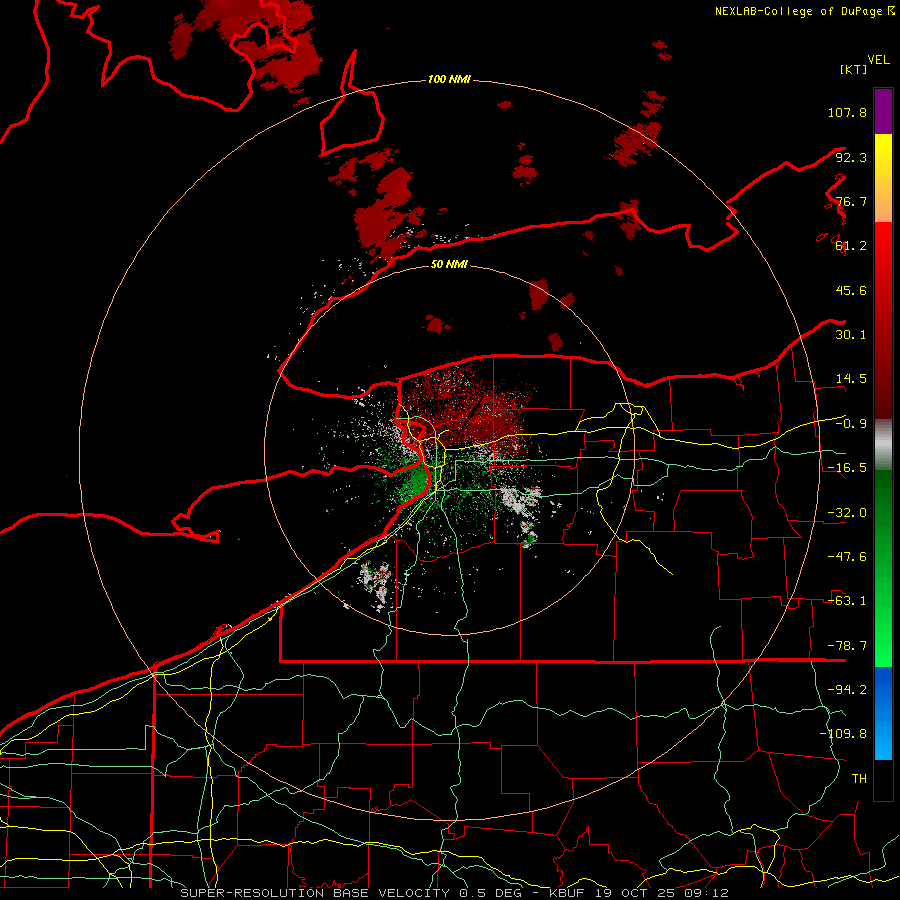This screenshot has height=900, width=900.
Task: Select the -16.5 velocity scale value
Action: point(847,468)
